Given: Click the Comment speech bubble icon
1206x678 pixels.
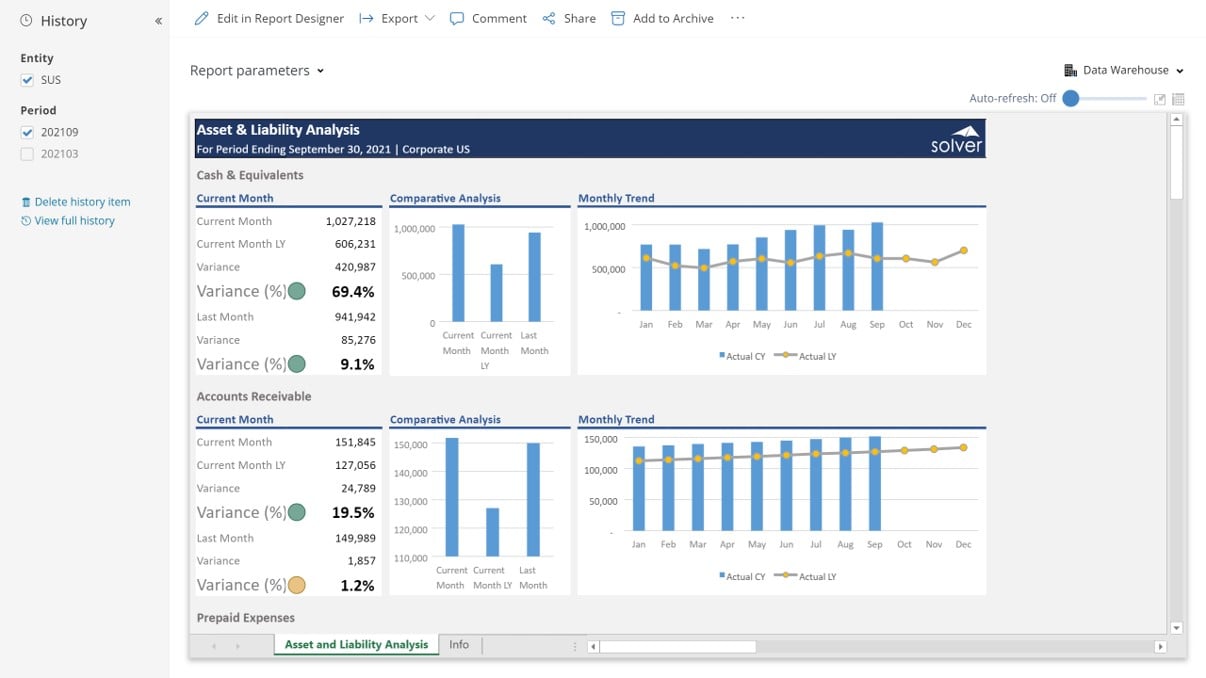Looking at the screenshot, I should (x=457, y=19).
